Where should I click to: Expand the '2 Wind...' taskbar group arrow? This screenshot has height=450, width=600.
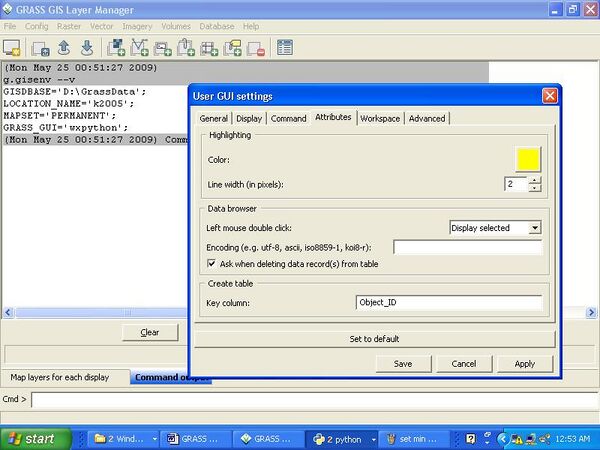click(155, 439)
